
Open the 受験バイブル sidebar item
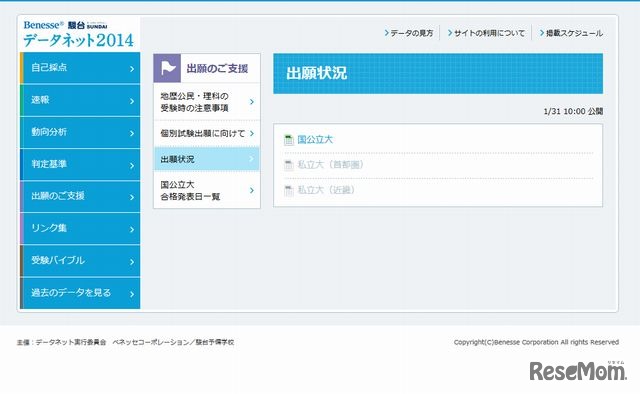(80, 261)
